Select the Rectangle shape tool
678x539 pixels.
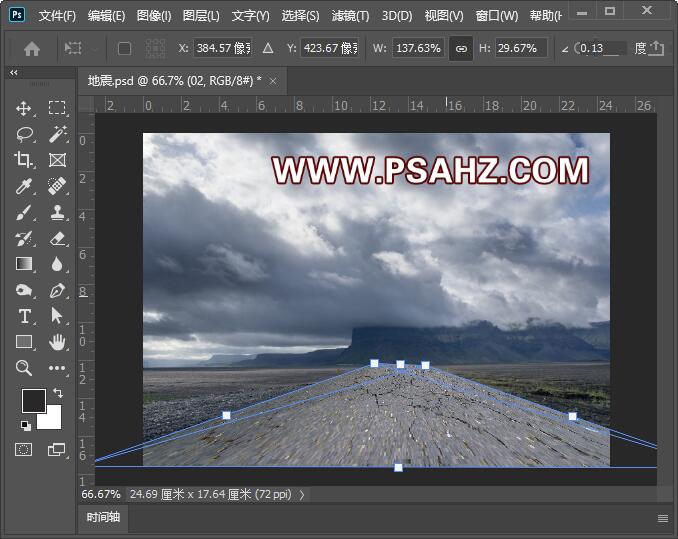click(23, 342)
